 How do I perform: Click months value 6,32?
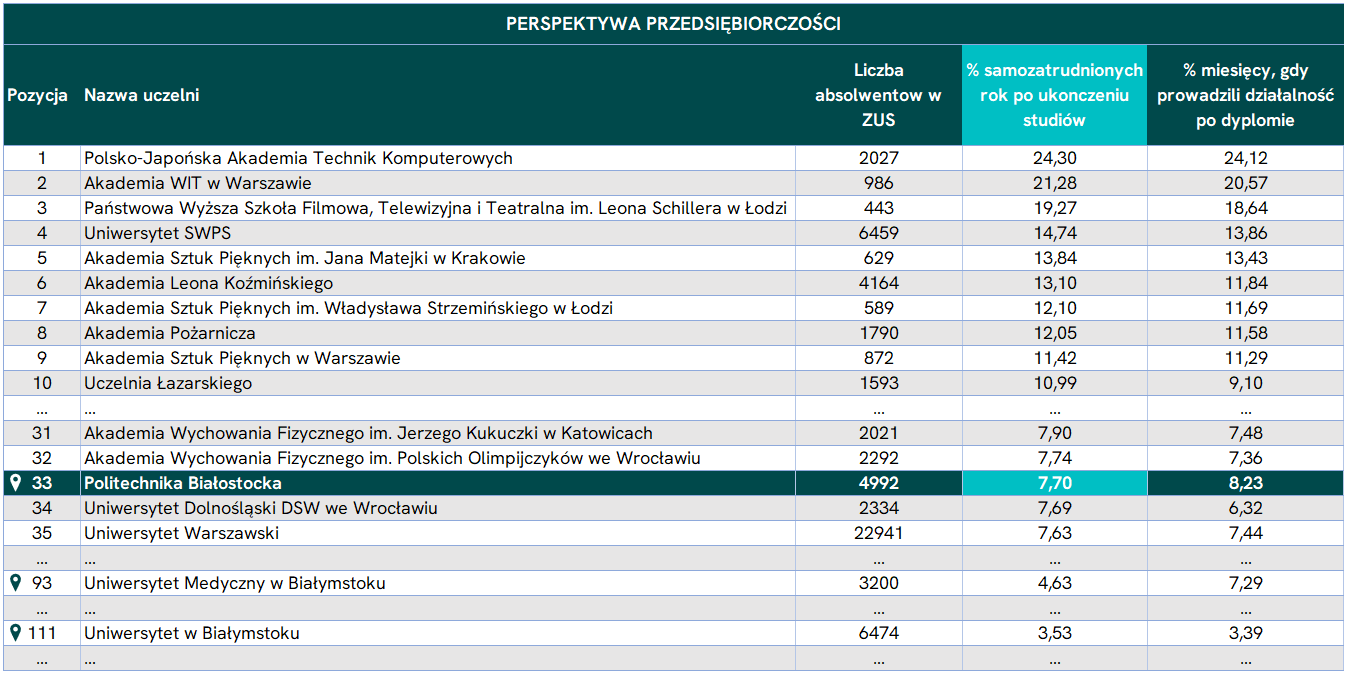(1245, 508)
